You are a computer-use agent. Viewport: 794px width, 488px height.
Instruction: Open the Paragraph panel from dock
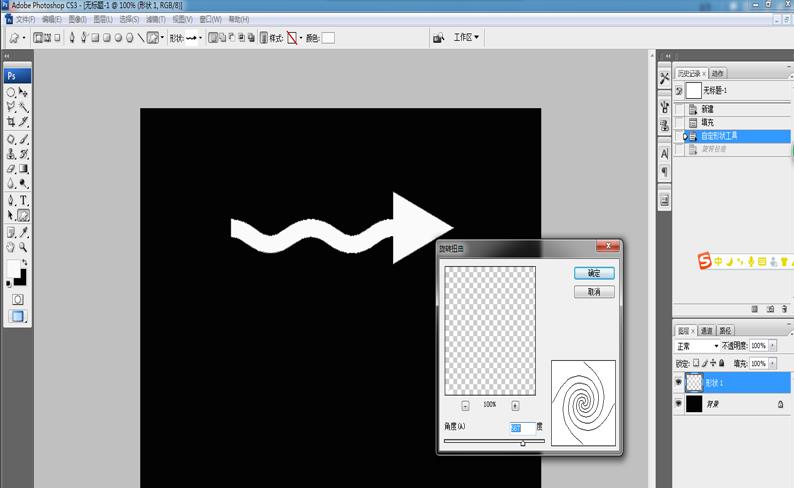click(664, 172)
